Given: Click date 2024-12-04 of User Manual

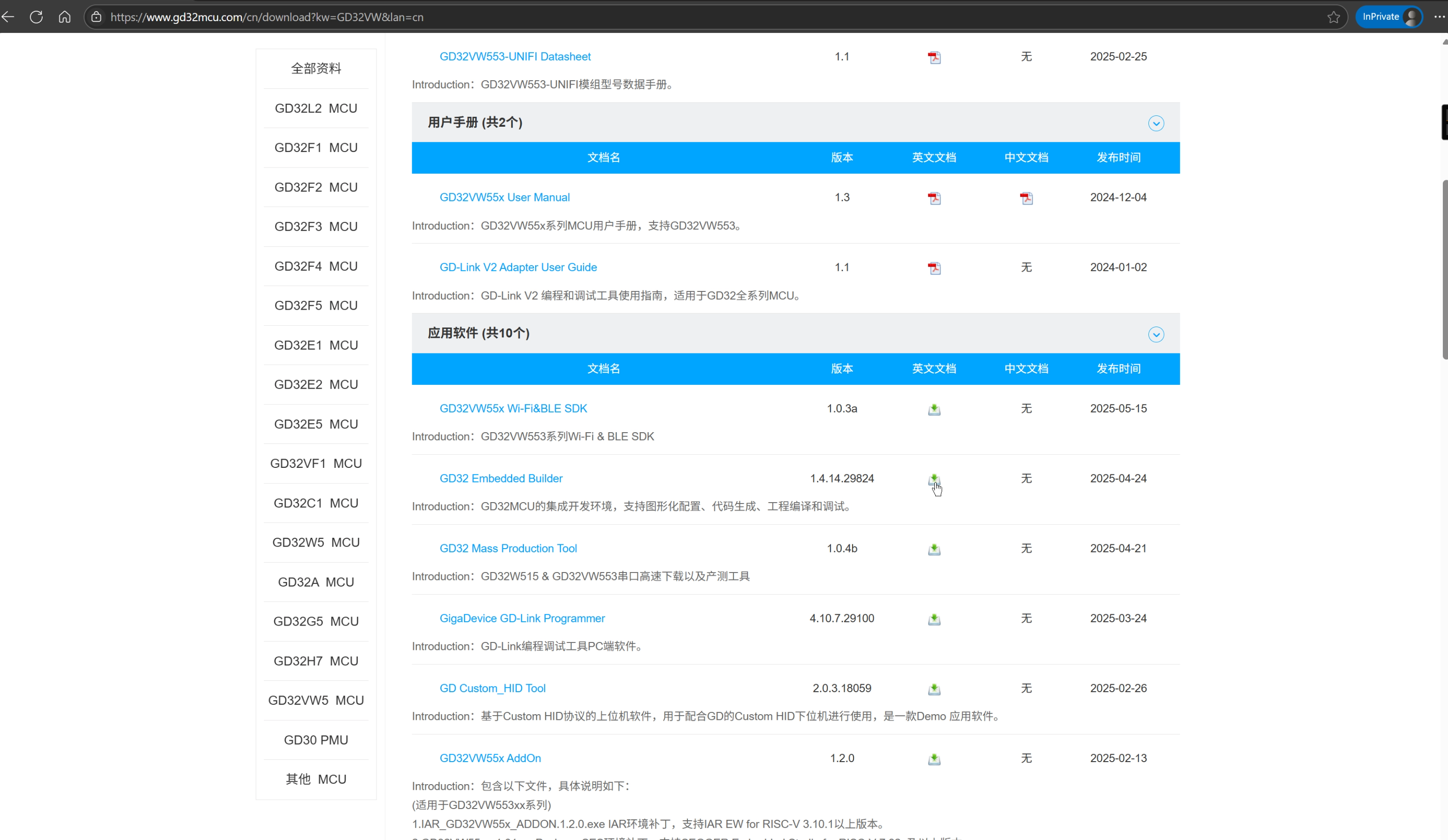Looking at the screenshot, I should click(1118, 197).
